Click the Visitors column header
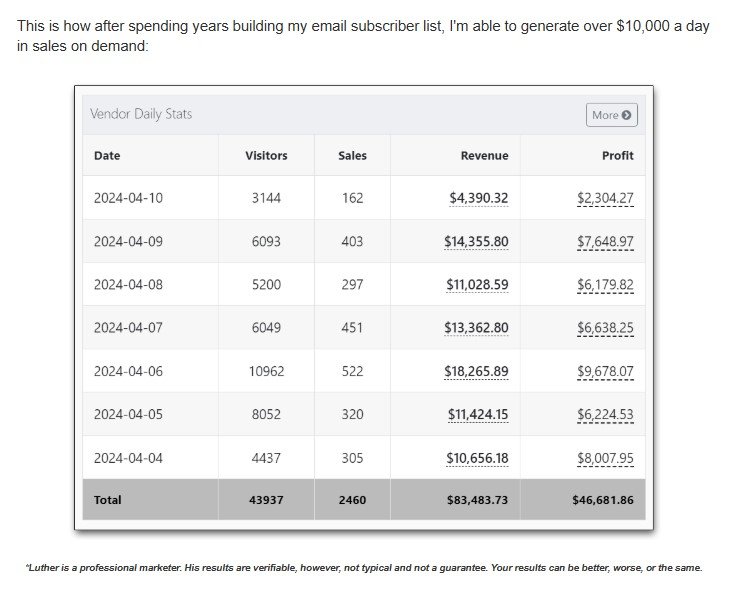 [x=266, y=156]
